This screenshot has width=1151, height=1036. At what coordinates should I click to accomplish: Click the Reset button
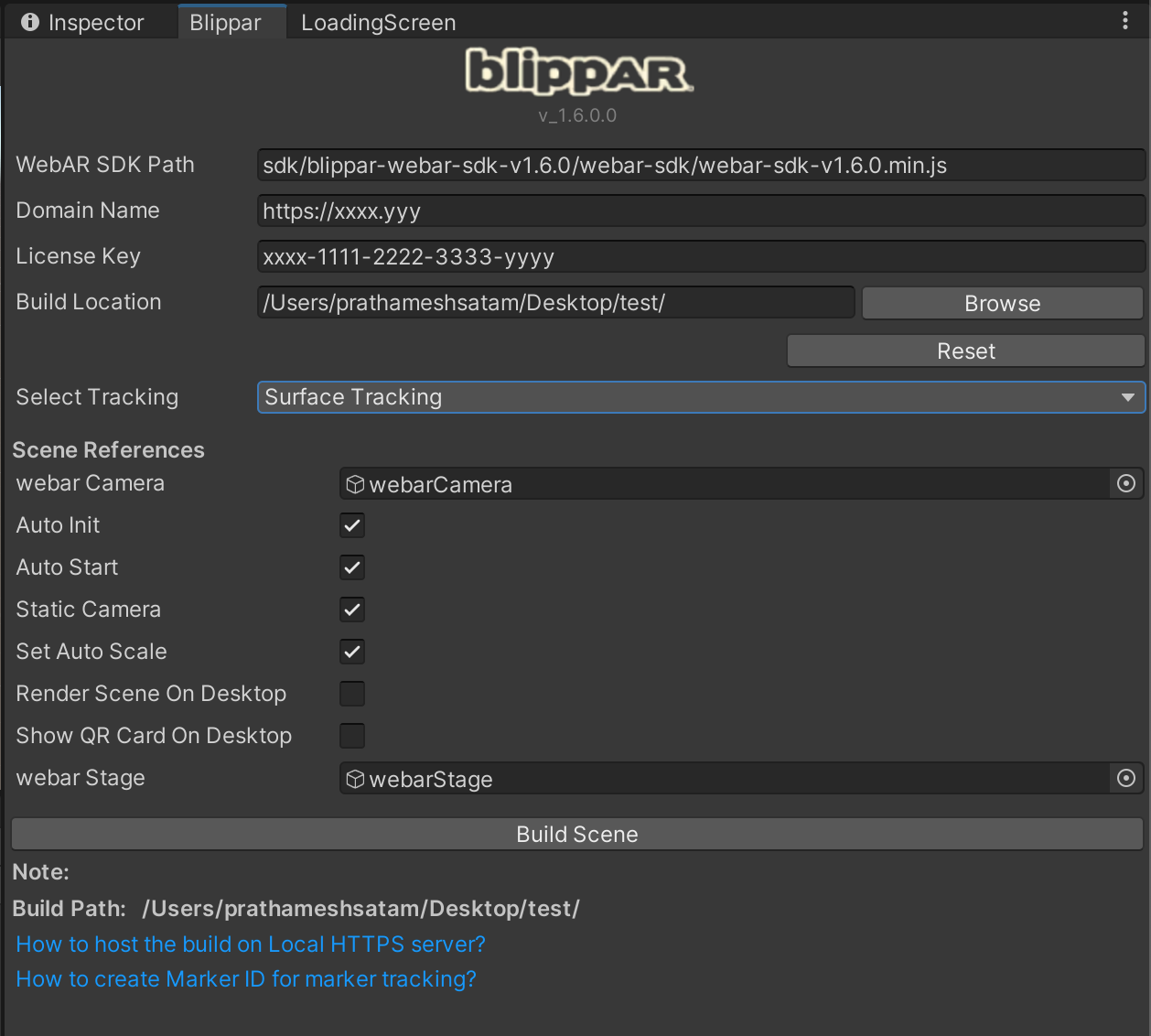point(966,351)
